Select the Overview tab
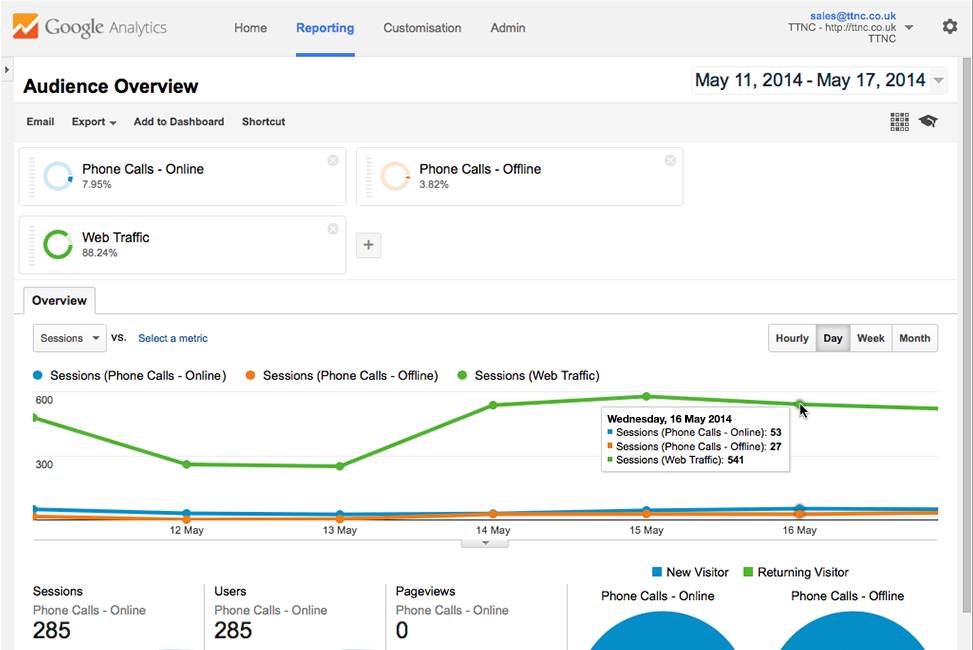 [60, 300]
